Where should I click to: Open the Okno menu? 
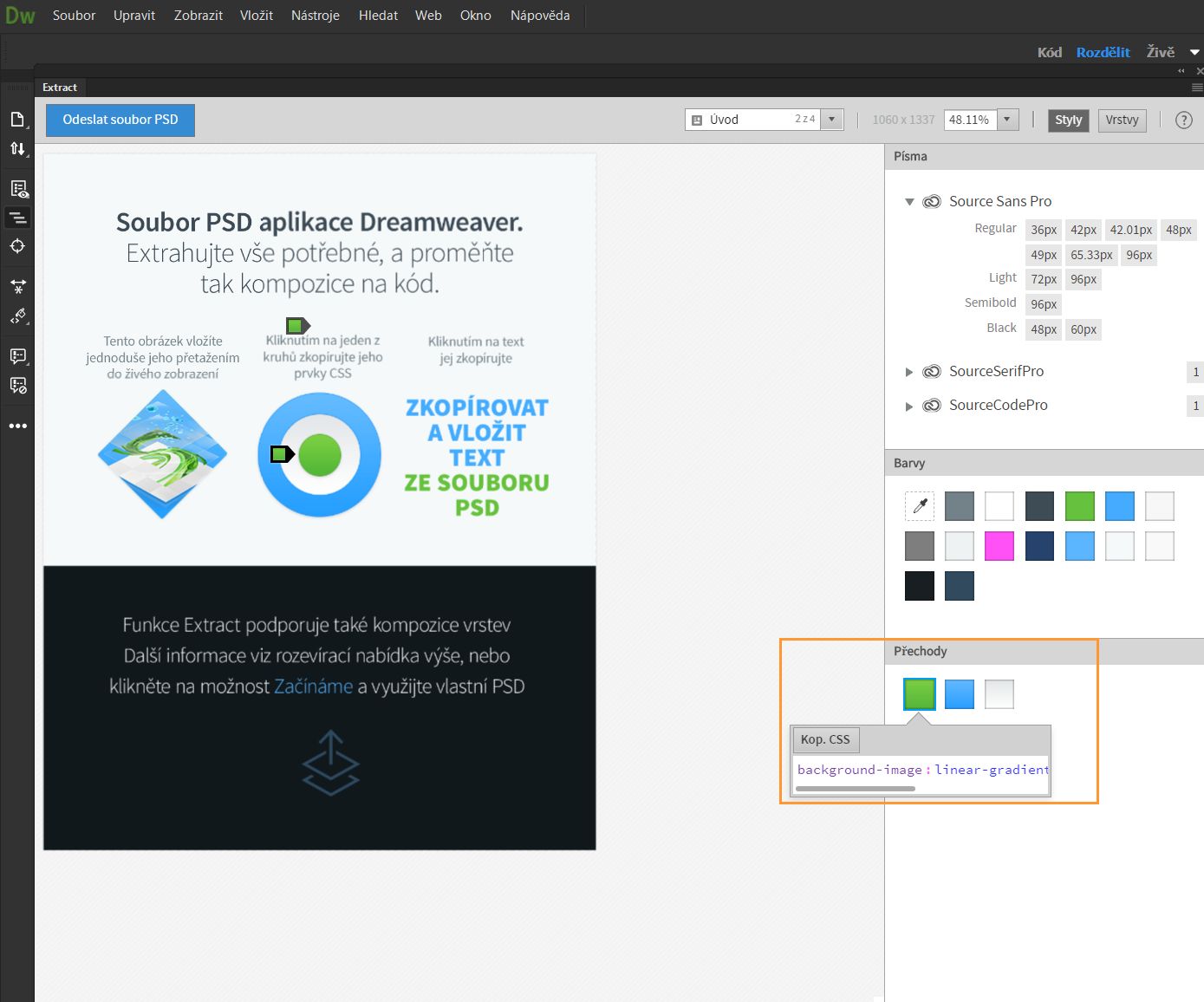coord(476,16)
